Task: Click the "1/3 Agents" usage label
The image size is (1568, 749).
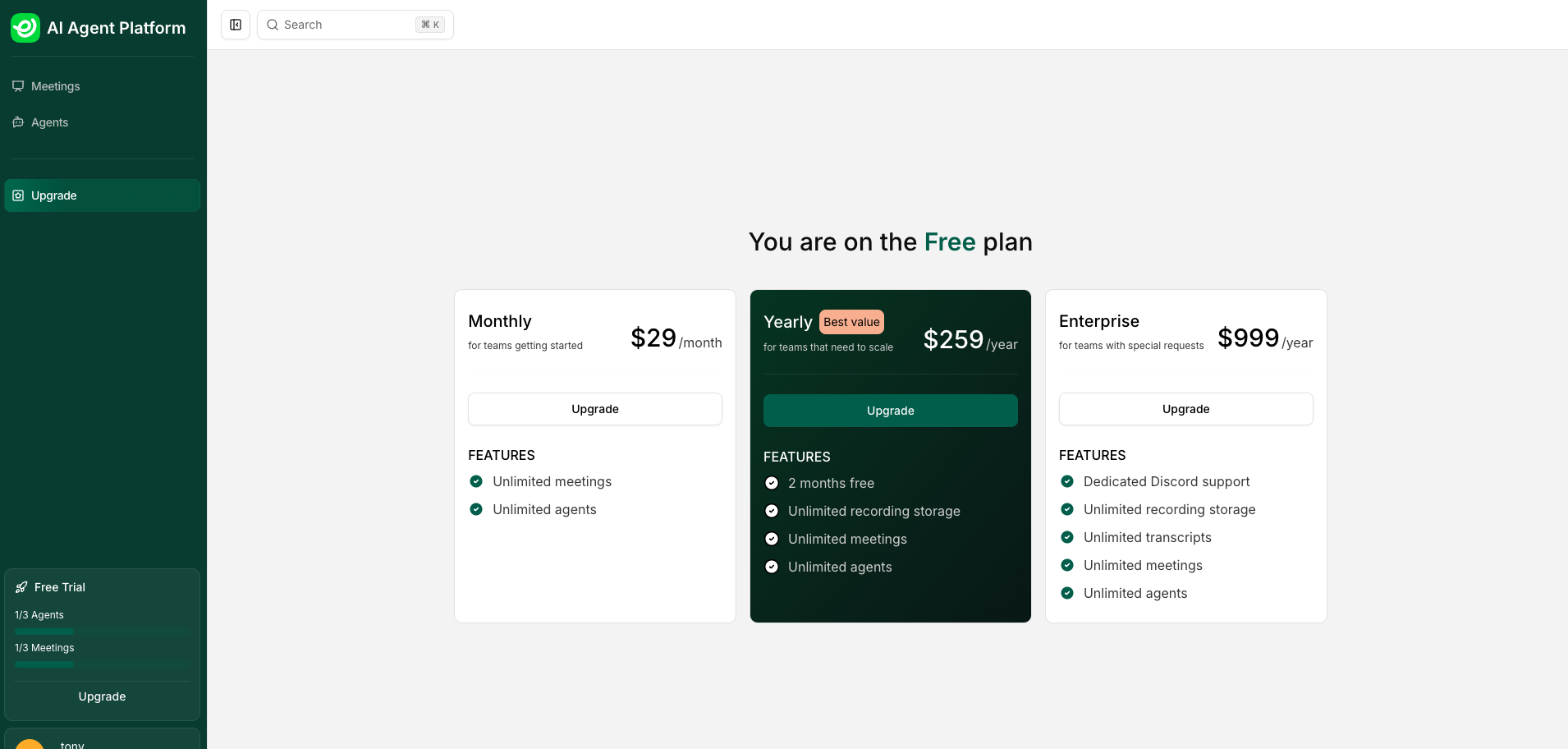Action: [39, 615]
